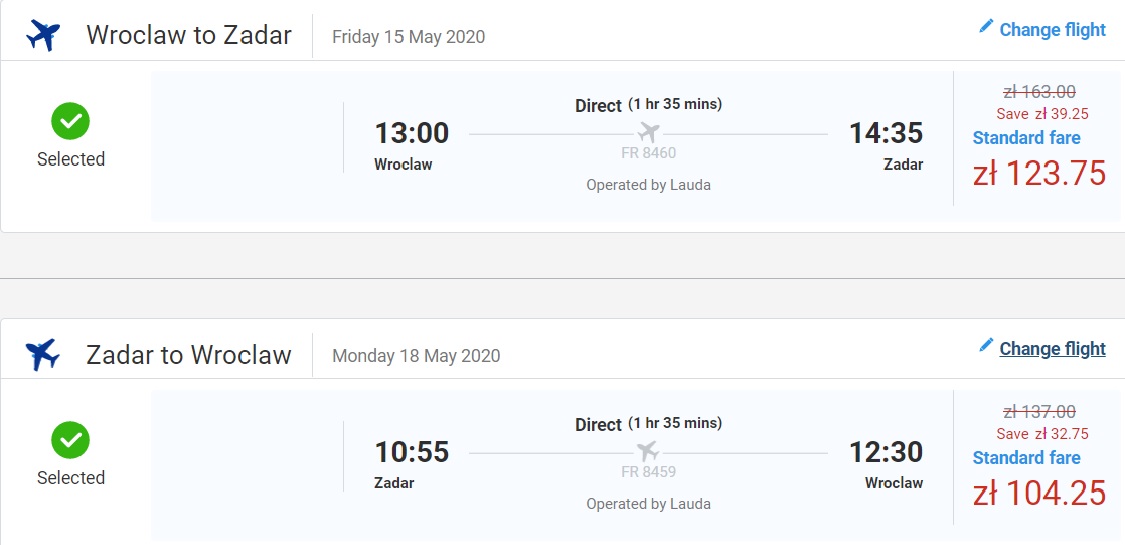This screenshot has width=1125, height=545.
Task: Open Change flight for Wroclaw to Zadar
Action: tap(1053, 29)
